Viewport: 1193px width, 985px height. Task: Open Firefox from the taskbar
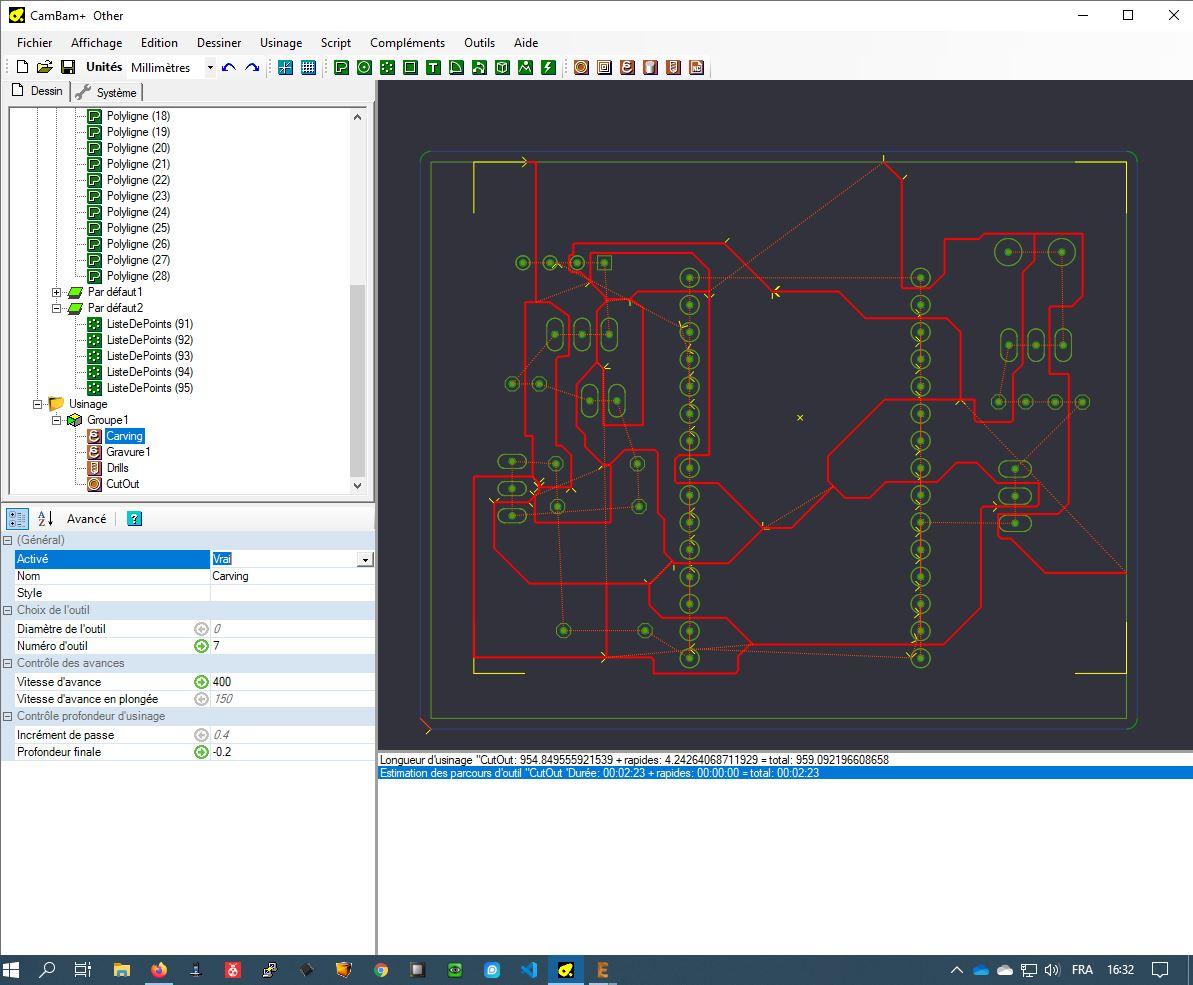(158, 970)
